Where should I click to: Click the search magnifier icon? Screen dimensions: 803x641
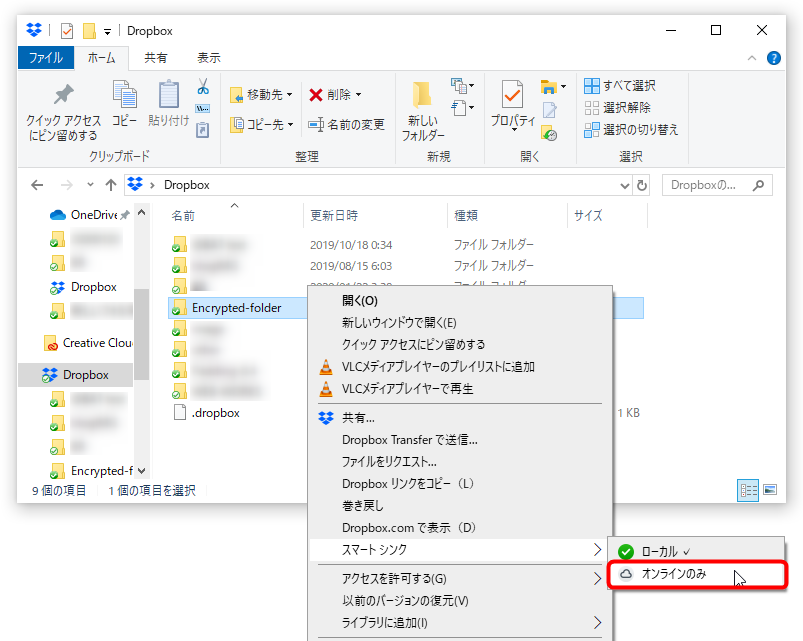[758, 185]
